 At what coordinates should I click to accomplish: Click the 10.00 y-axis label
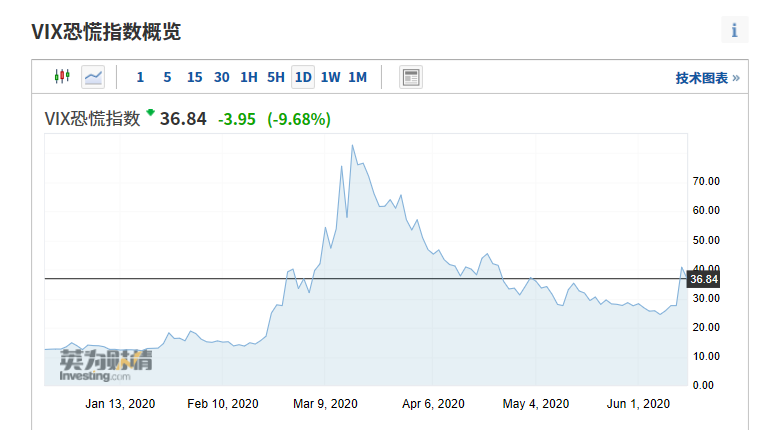click(x=706, y=356)
